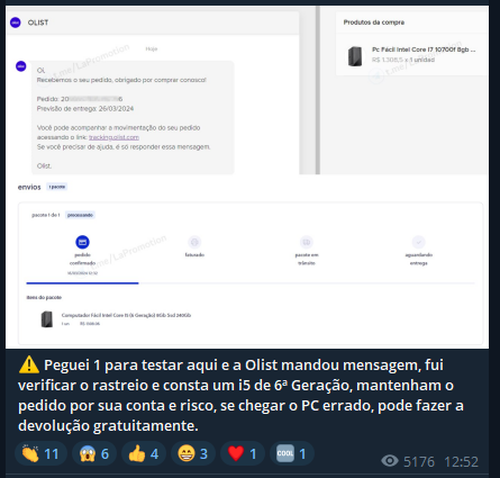Click the computer thumbnail in itens do pacote
500x478 pixels.
[x=47, y=319]
